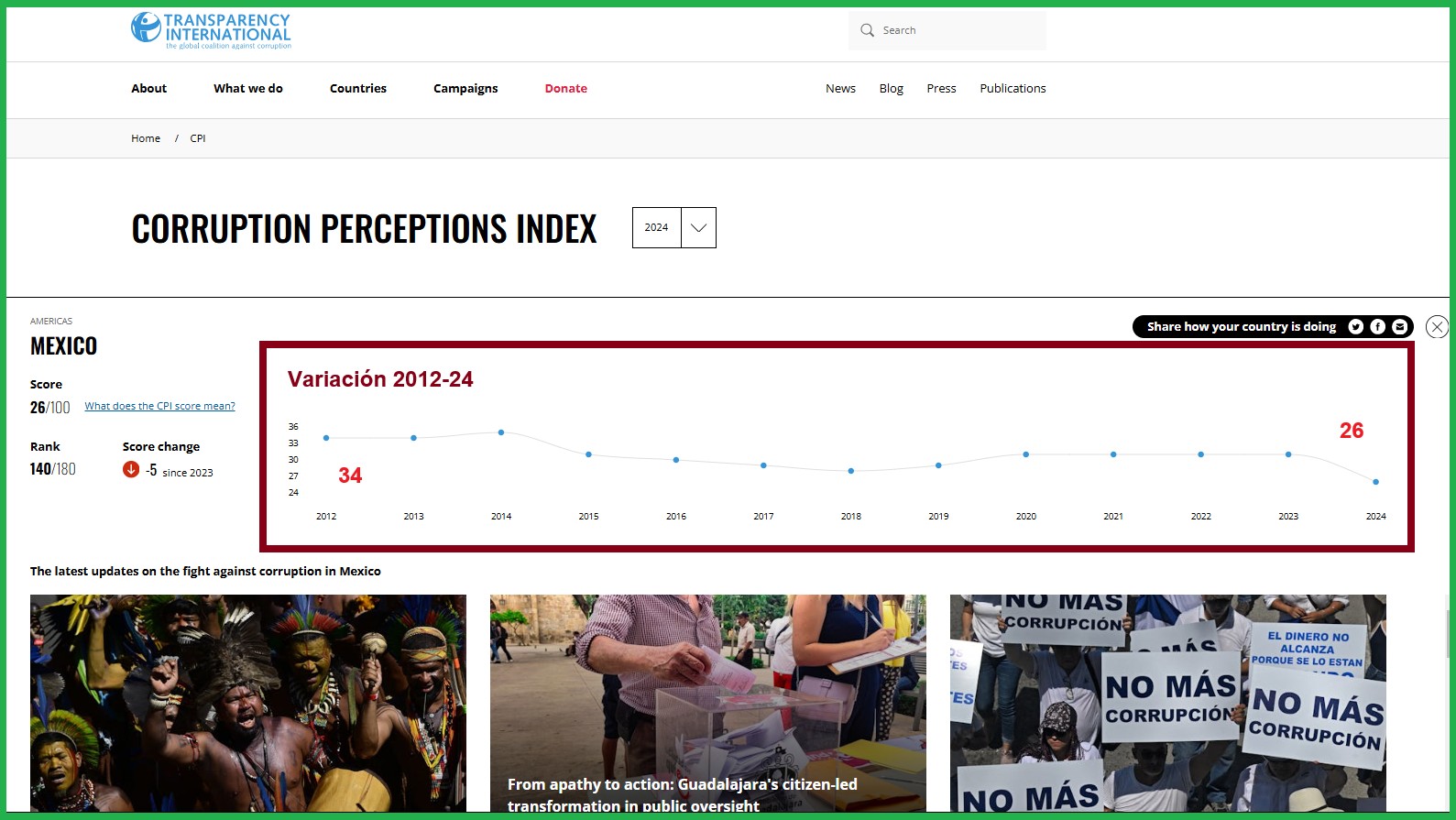Click the 2016 x-axis year label
The image size is (1456, 820).
point(676,517)
